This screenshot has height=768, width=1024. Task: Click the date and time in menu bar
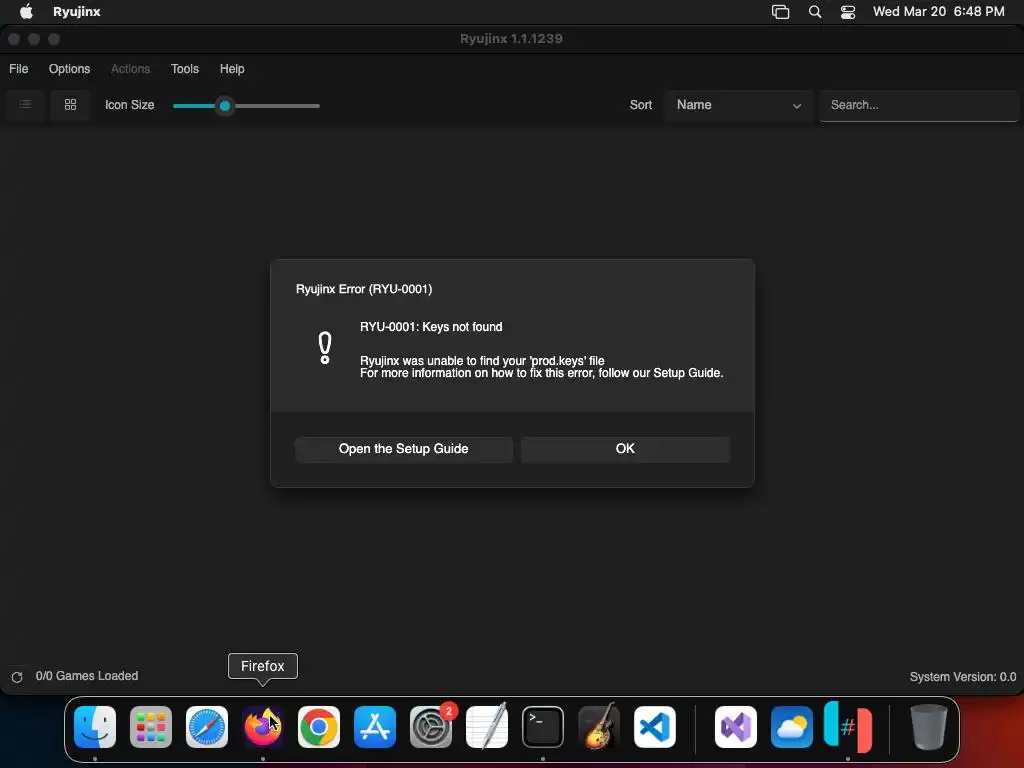[938, 12]
